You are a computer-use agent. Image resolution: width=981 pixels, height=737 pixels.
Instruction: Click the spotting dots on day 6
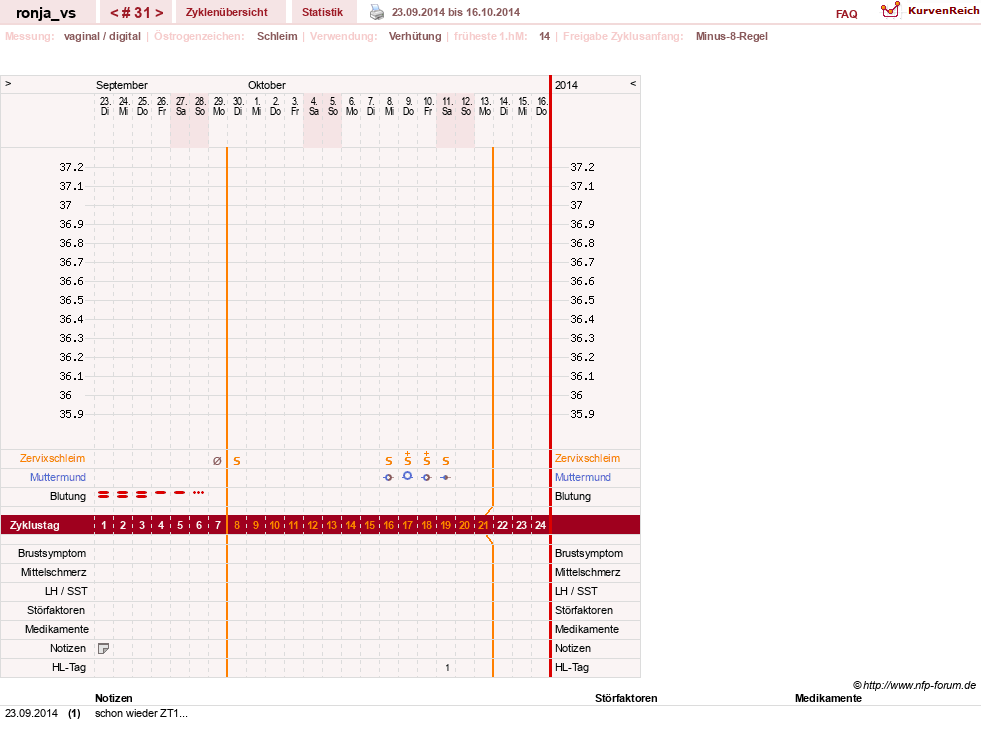(198, 493)
